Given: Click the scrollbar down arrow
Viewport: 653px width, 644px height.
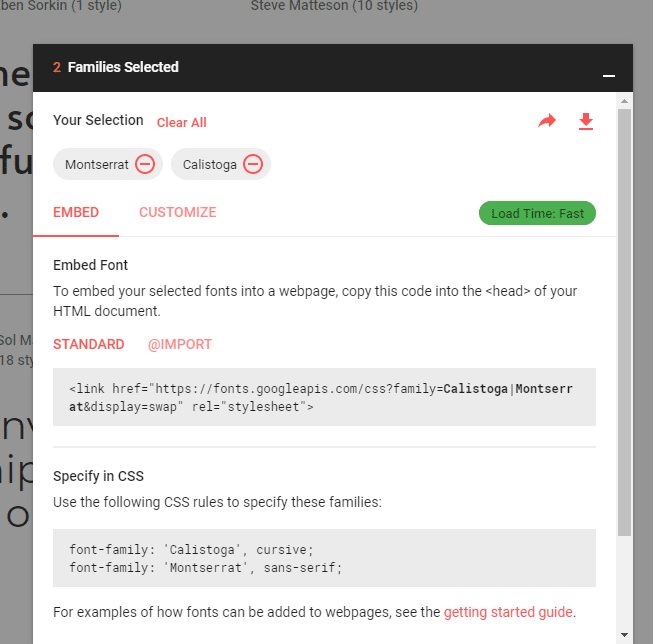Looking at the screenshot, I should [624, 635].
